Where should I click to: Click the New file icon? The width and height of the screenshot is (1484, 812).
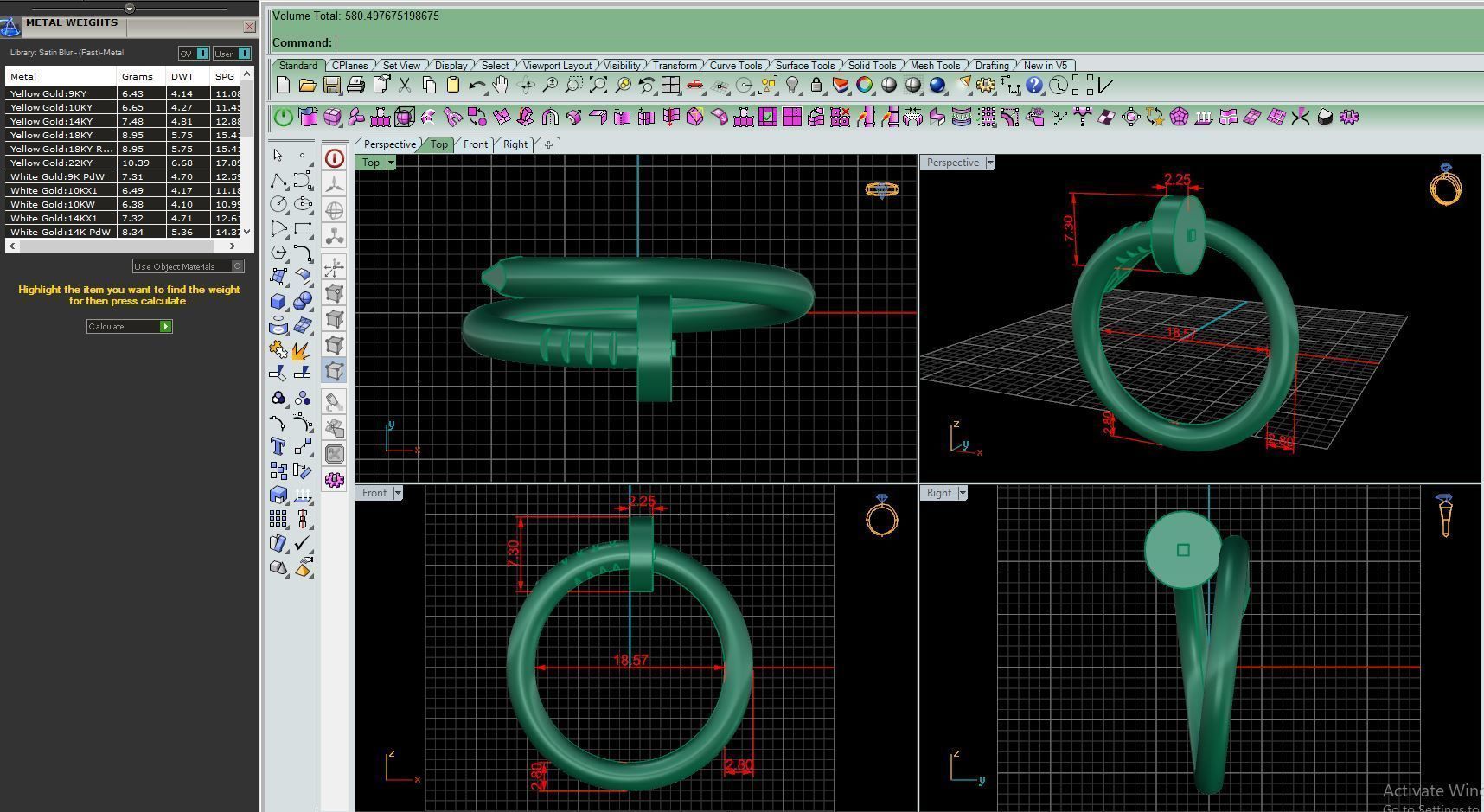(283, 85)
